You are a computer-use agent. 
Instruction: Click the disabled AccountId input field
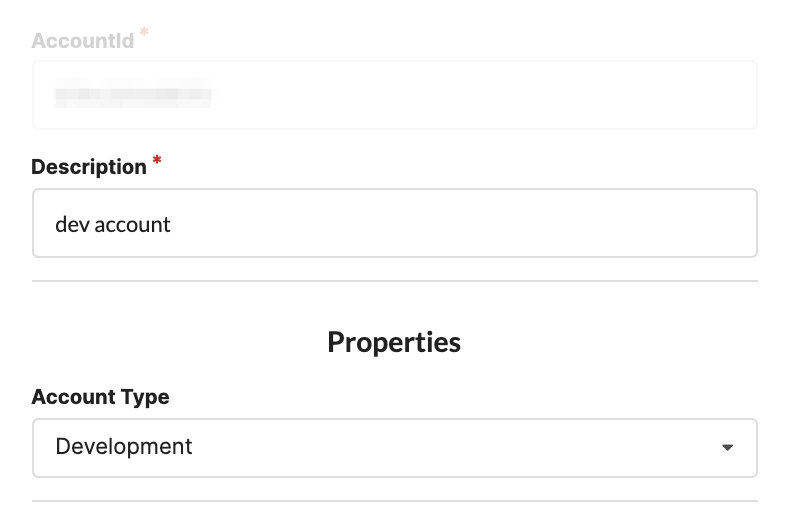click(394, 95)
